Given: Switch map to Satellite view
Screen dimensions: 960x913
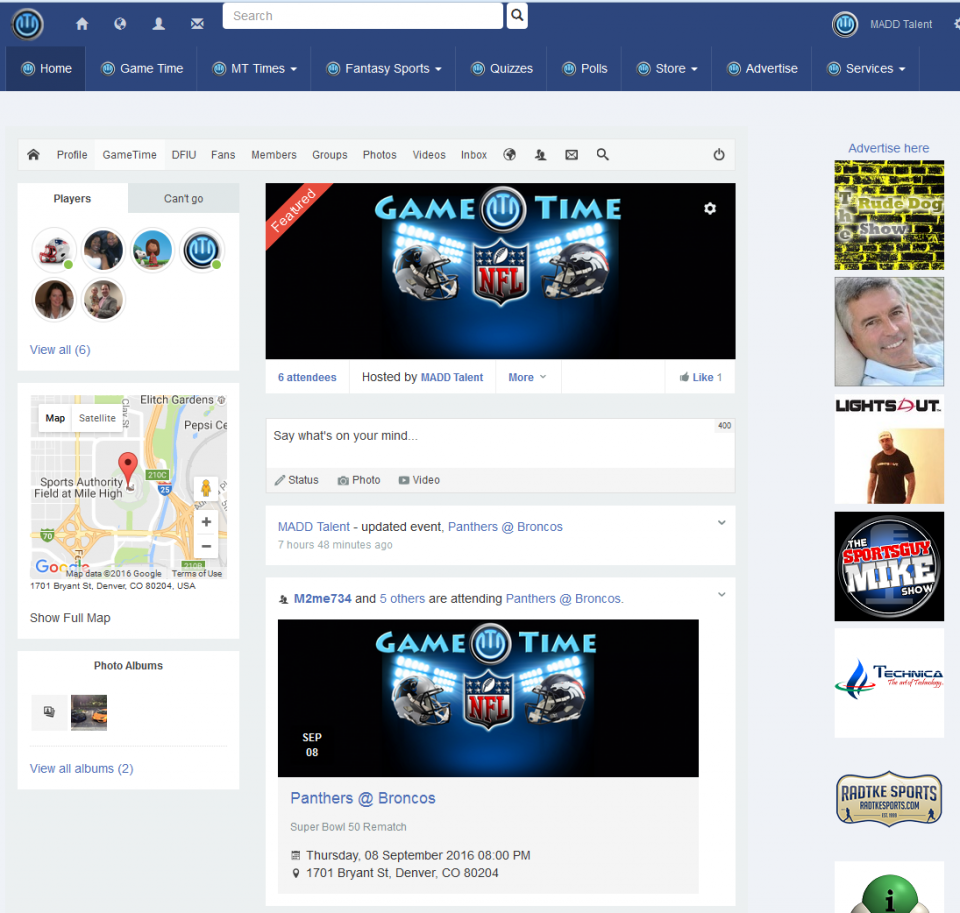Looking at the screenshot, I should (x=97, y=418).
